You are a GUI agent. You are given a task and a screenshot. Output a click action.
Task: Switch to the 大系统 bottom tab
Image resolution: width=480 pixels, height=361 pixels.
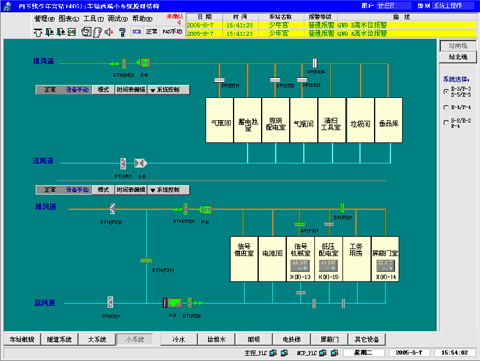(97, 339)
